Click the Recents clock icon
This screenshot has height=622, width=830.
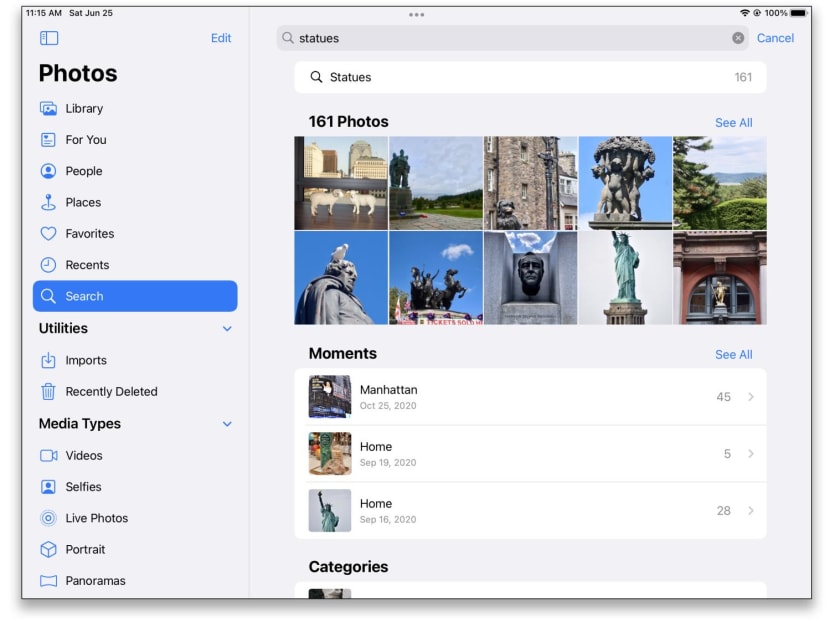click(x=48, y=265)
